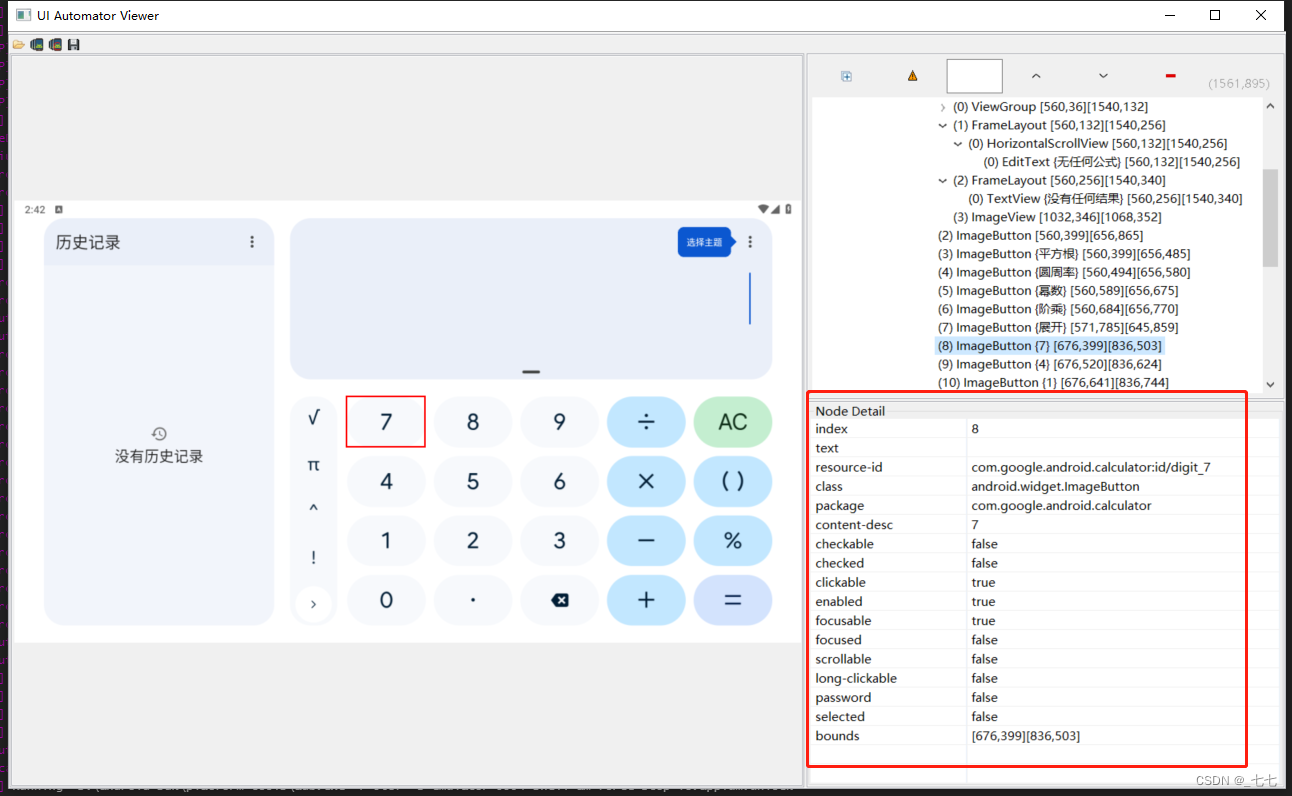
Task: Tap the backspace delete key
Action: coord(560,600)
